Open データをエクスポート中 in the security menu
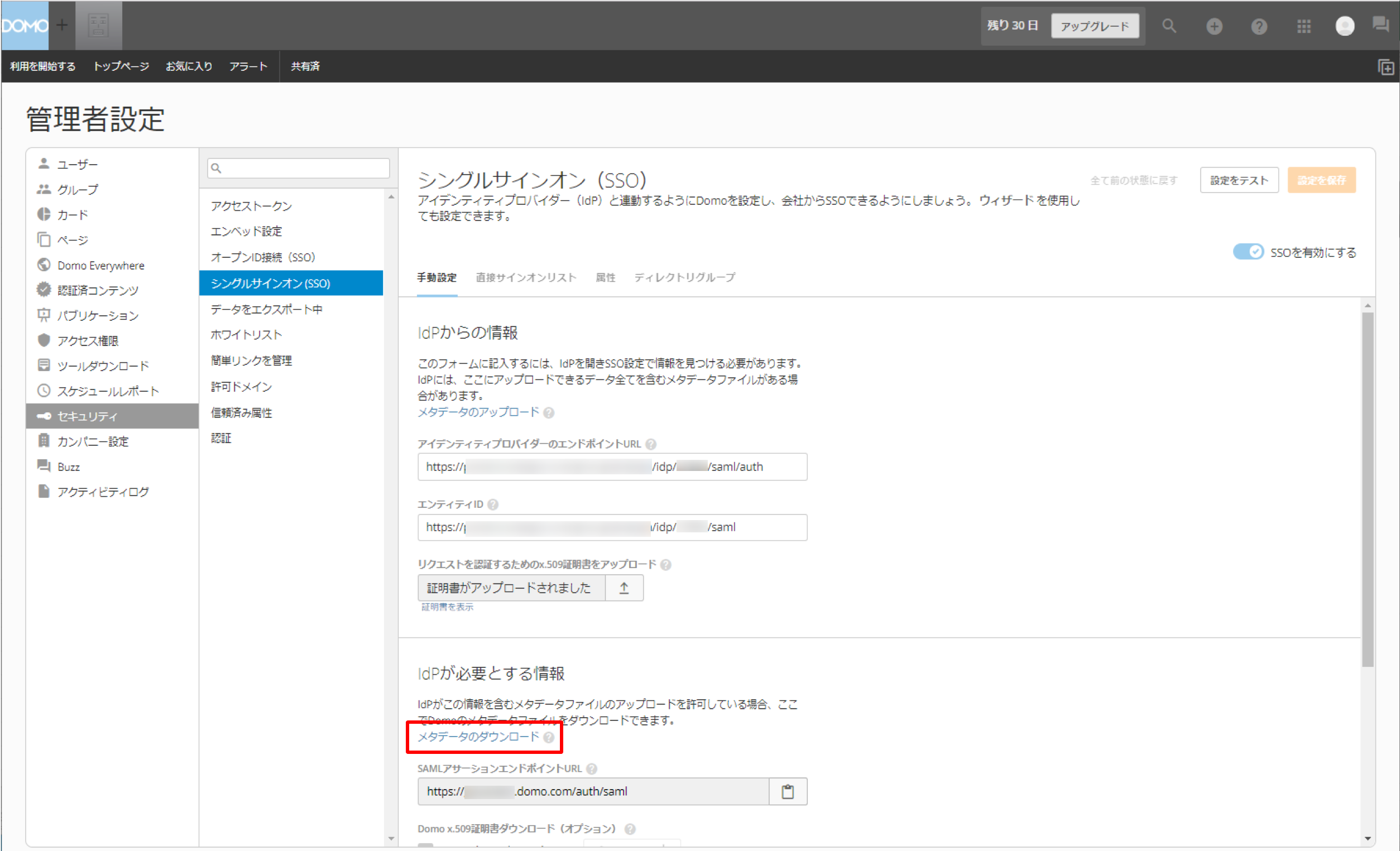The width and height of the screenshot is (1400, 851). click(291, 309)
